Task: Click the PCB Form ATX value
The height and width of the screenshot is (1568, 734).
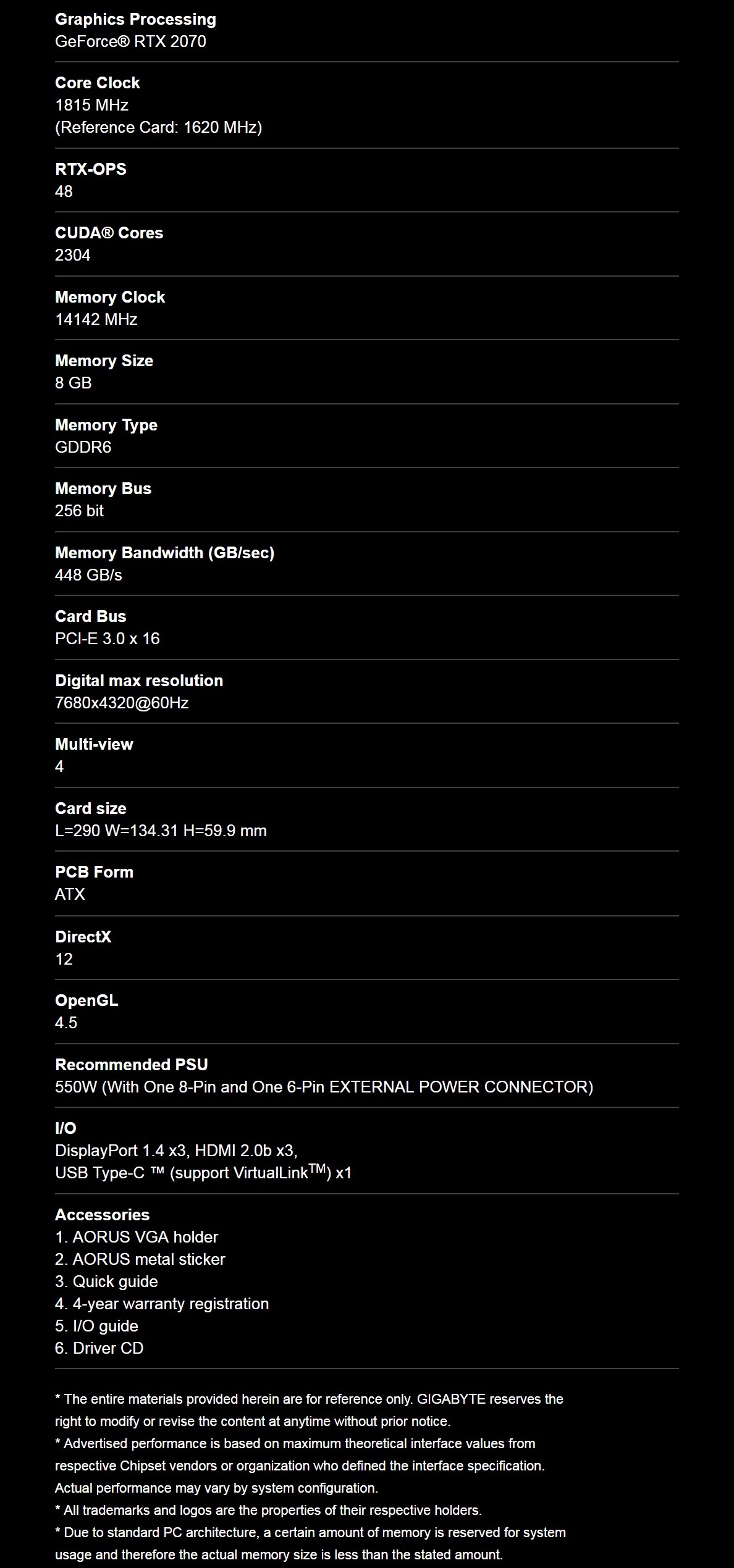Action: tap(70, 894)
